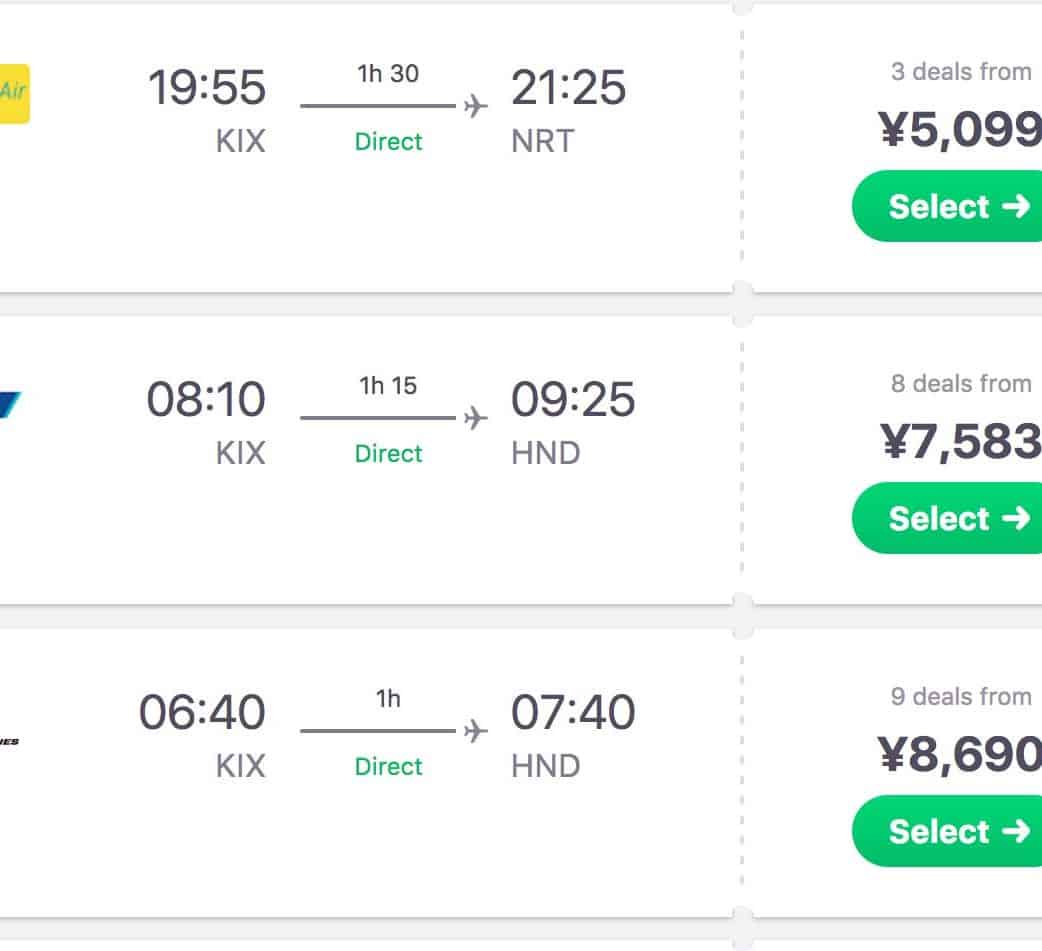
Task: Click the Direct label under 1h 15
Action: click(x=388, y=454)
